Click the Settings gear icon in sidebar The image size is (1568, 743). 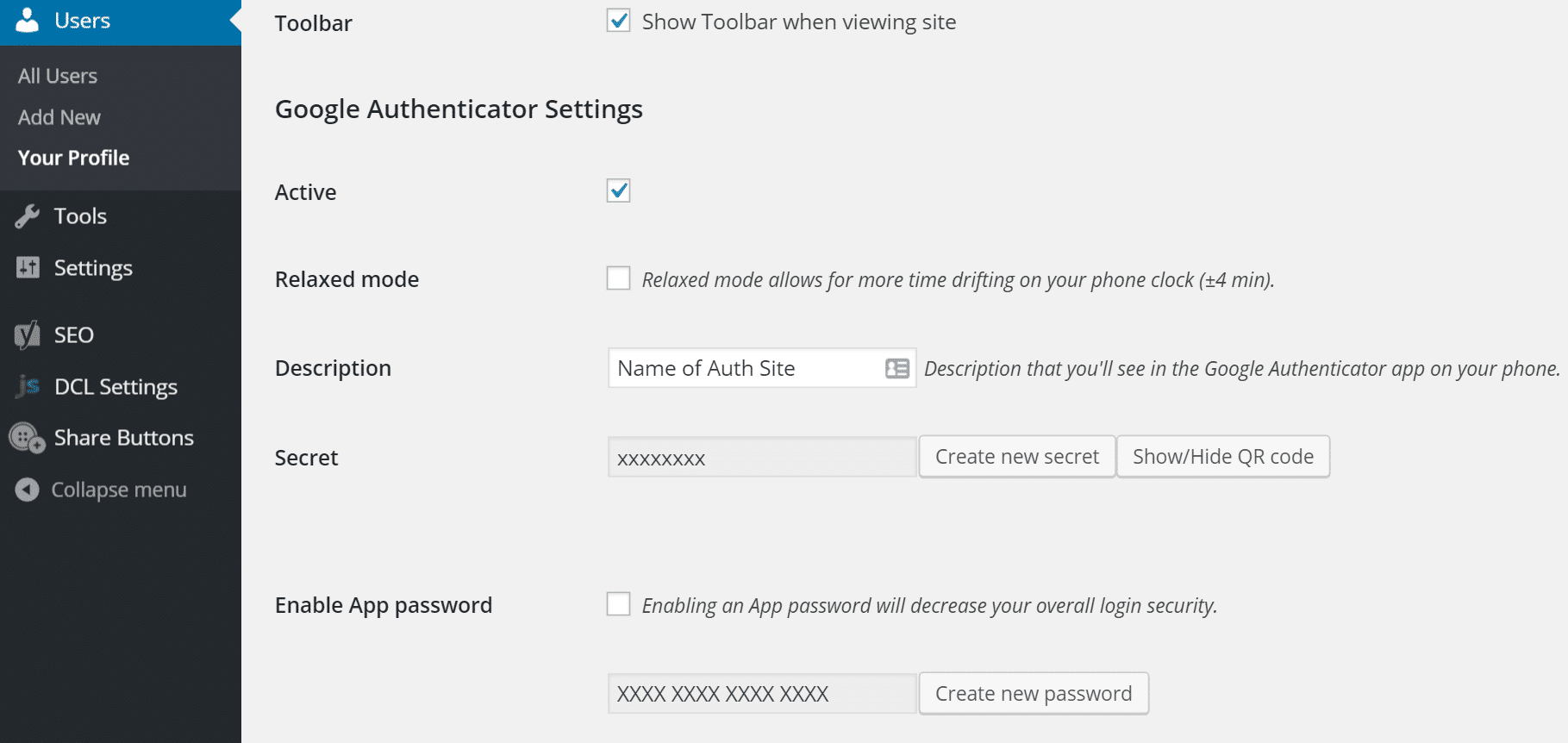pyautogui.click(x=28, y=267)
